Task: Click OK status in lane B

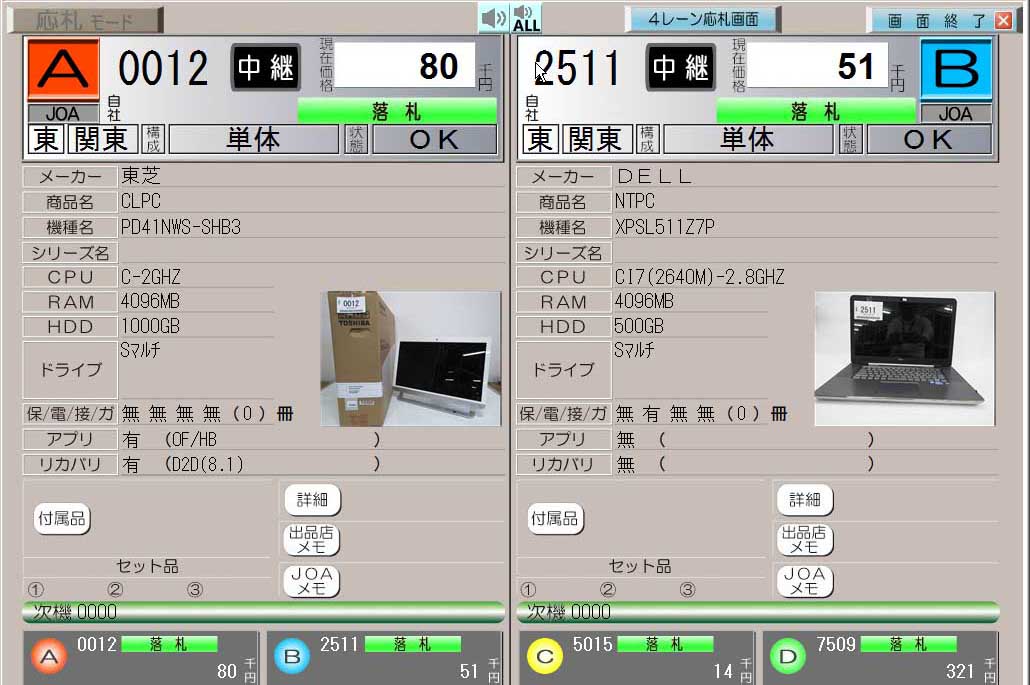Action: pyautogui.click(x=928, y=139)
